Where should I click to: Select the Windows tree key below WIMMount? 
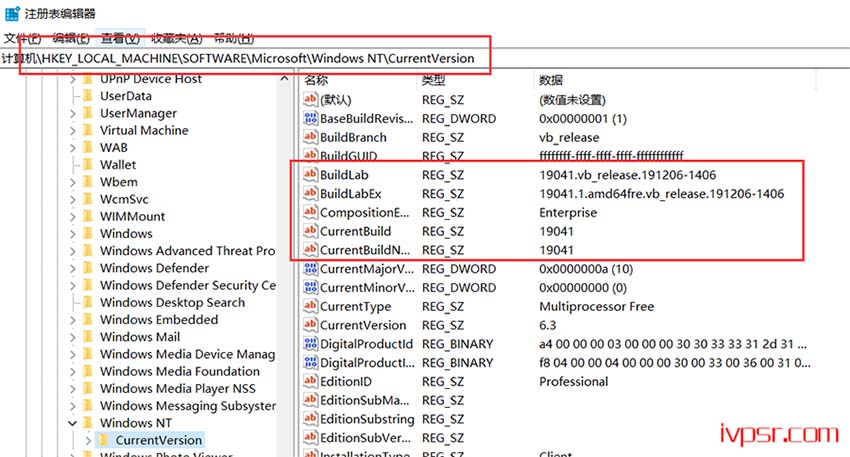126,234
